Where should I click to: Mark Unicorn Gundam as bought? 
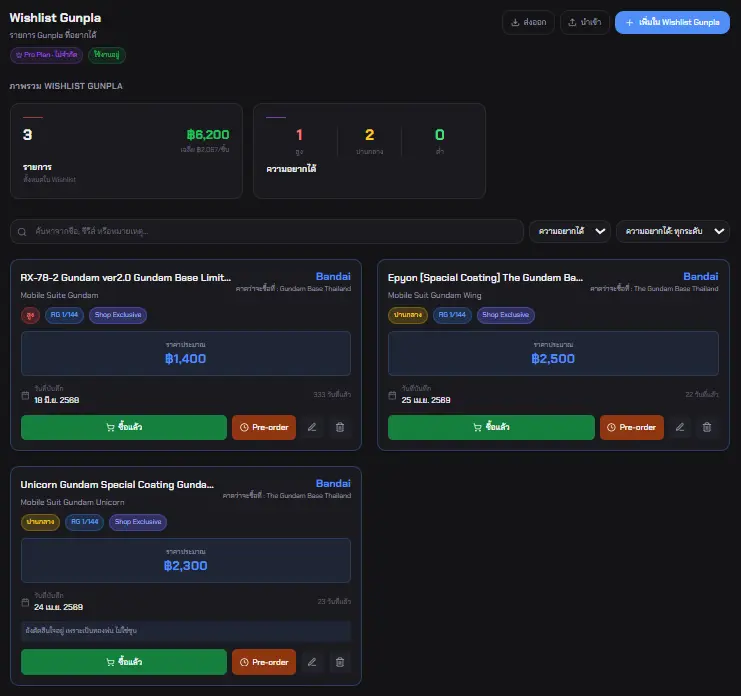point(124,662)
